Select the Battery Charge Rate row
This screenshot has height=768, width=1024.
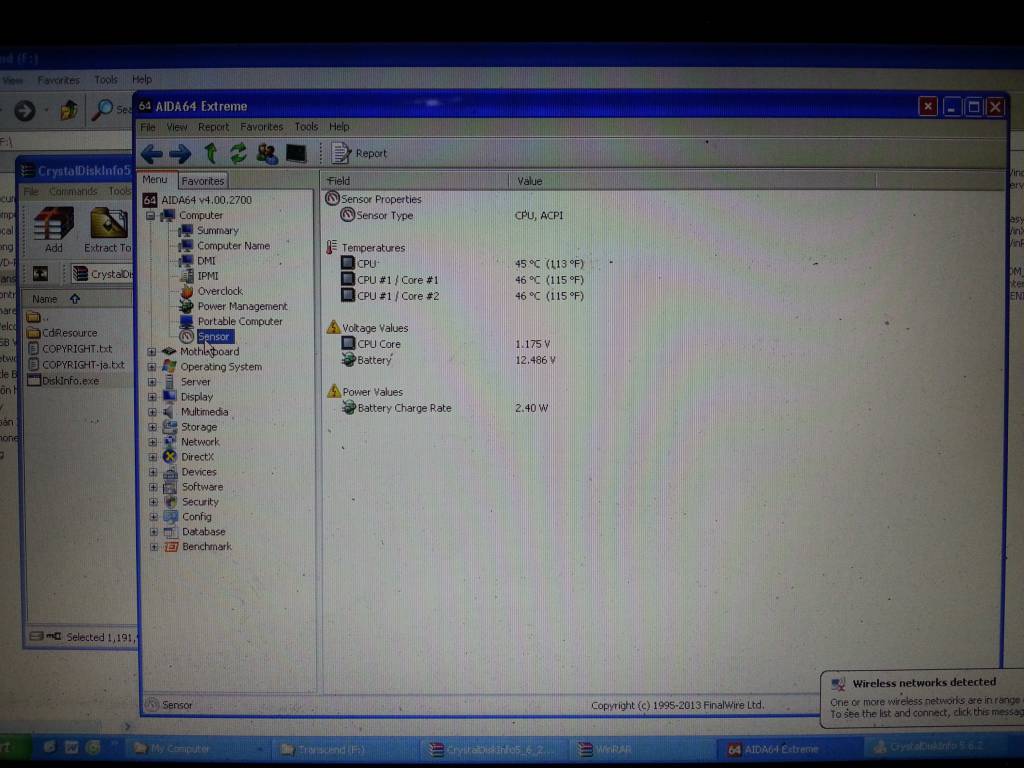tap(445, 408)
